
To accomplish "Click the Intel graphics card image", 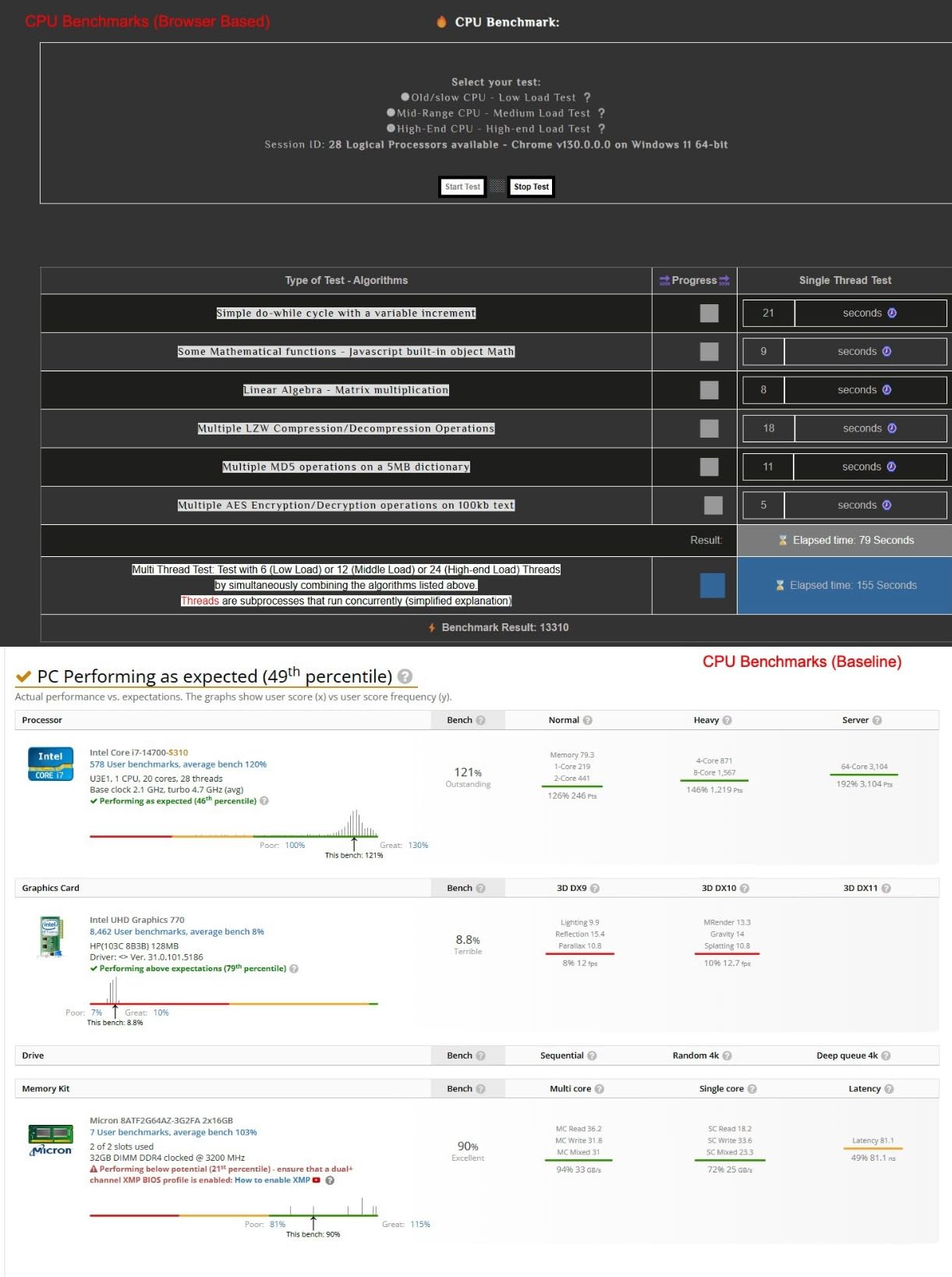I will (51, 937).
